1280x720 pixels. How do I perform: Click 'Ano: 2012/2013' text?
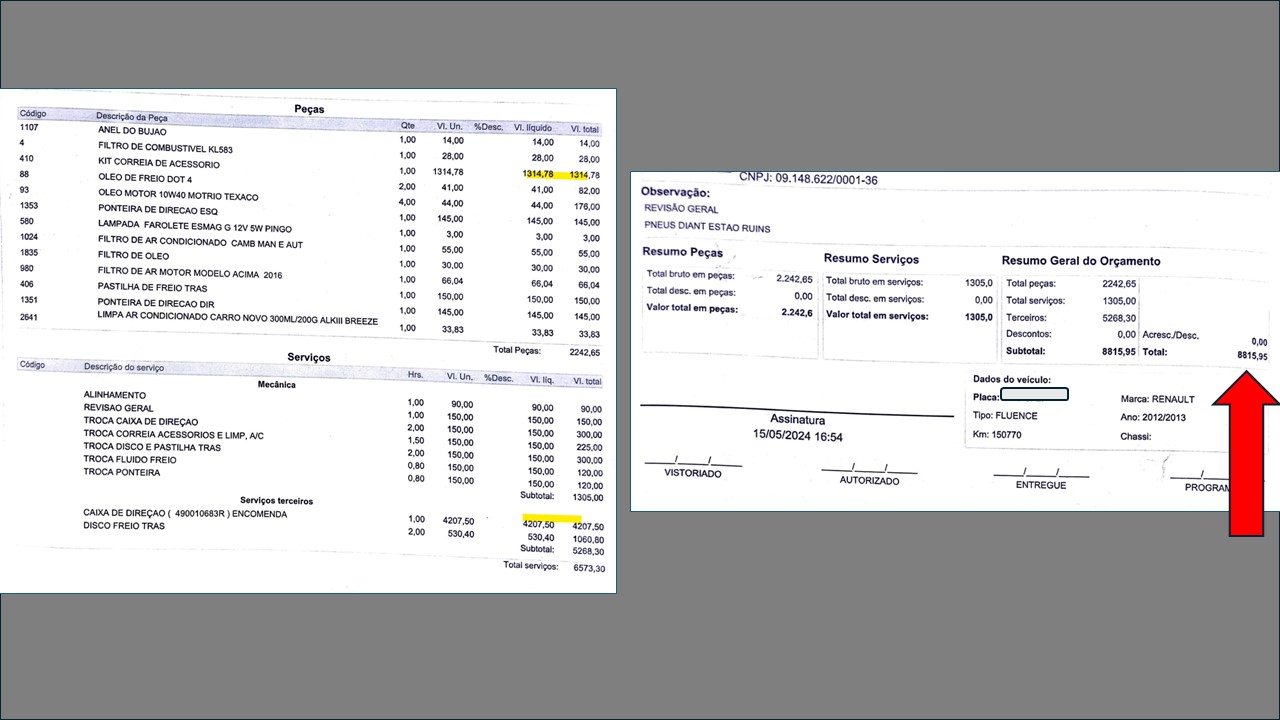tap(1153, 417)
